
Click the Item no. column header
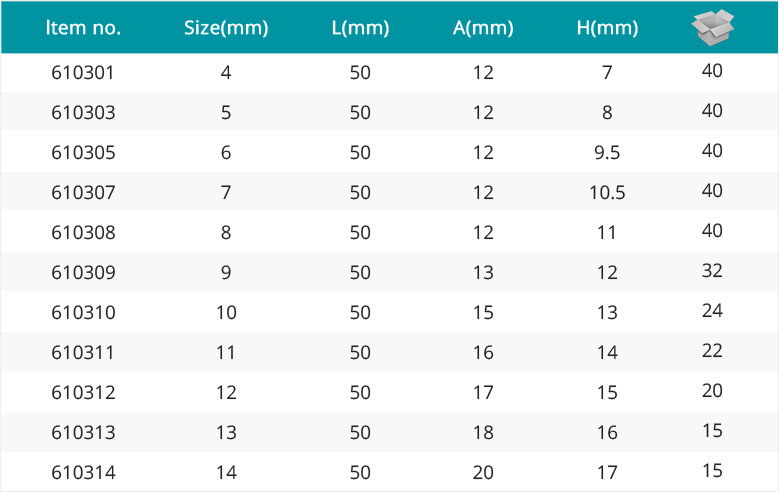pyautogui.click(x=83, y=28)
